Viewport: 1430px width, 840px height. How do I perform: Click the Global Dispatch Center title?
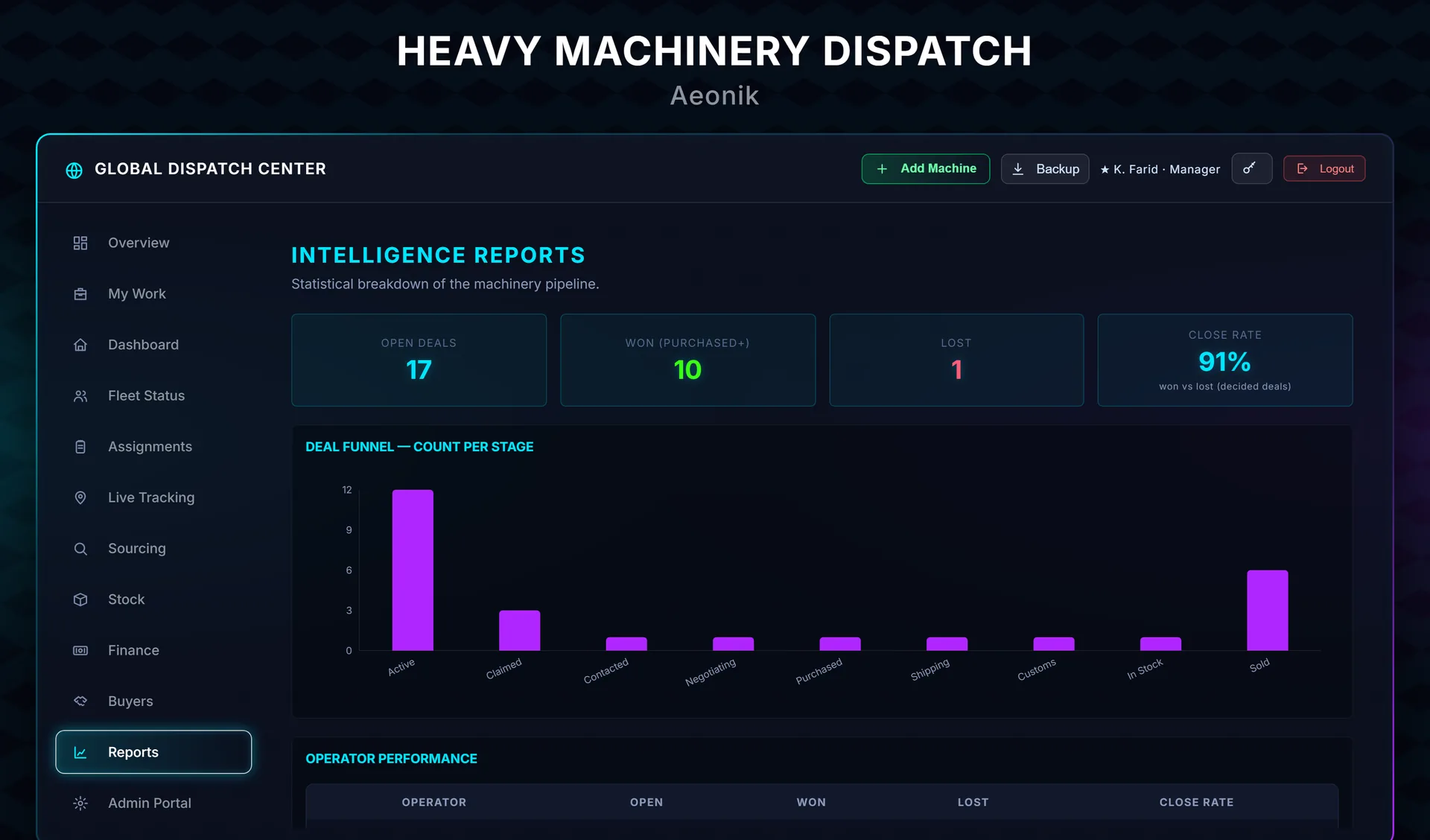click(x=210, y=169)
